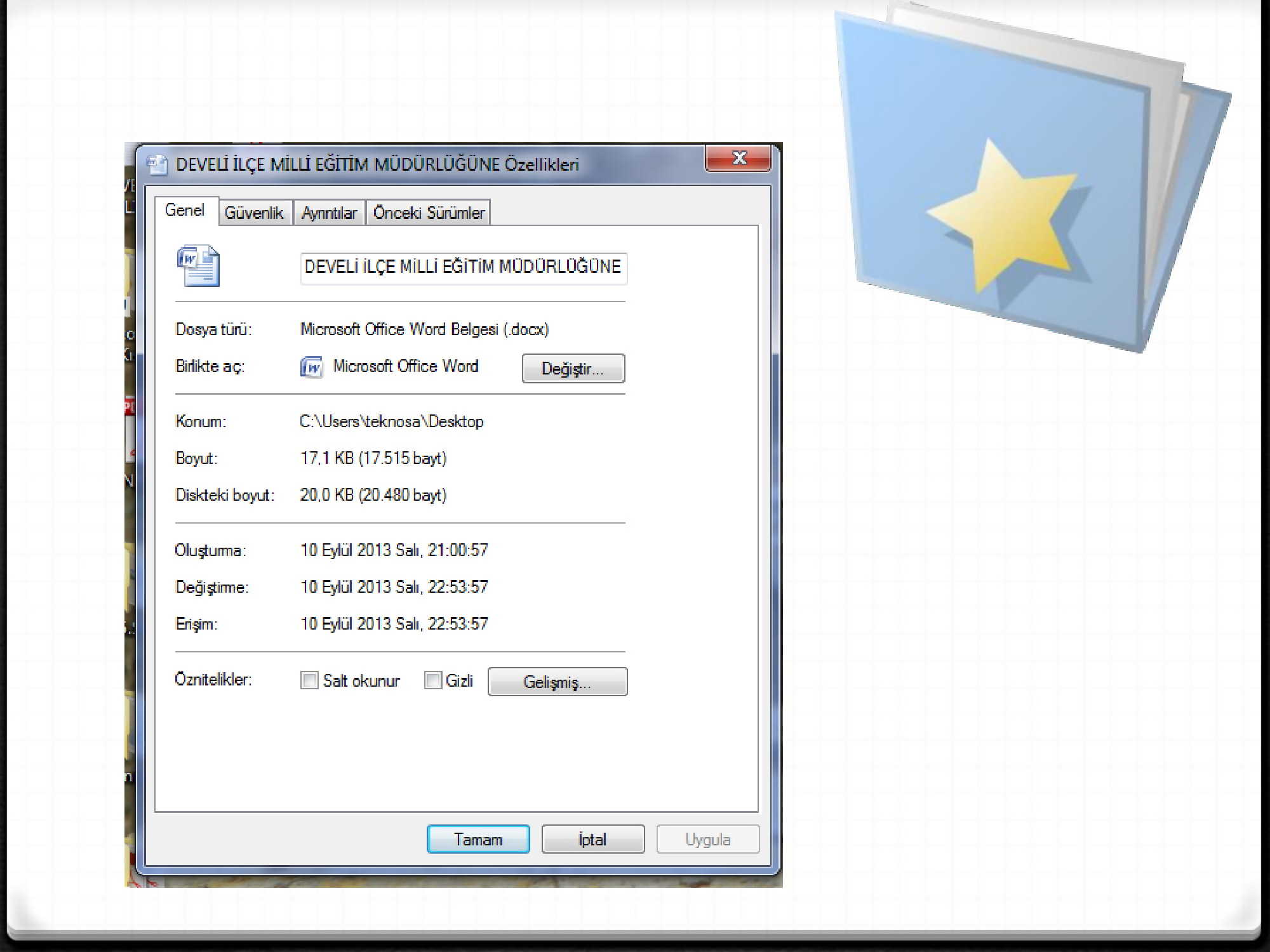
Task: Confirm with the Tamam button
Action: click(478, 839)
